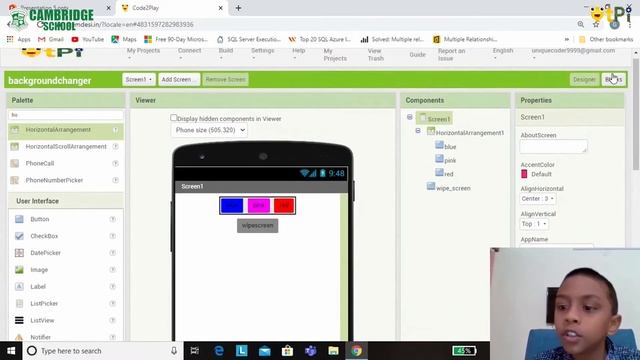The width and height of the screenshot is (640, 360).
Task: Select HorizontalArrangement in the palette
Action: click(x=58, y=130)
